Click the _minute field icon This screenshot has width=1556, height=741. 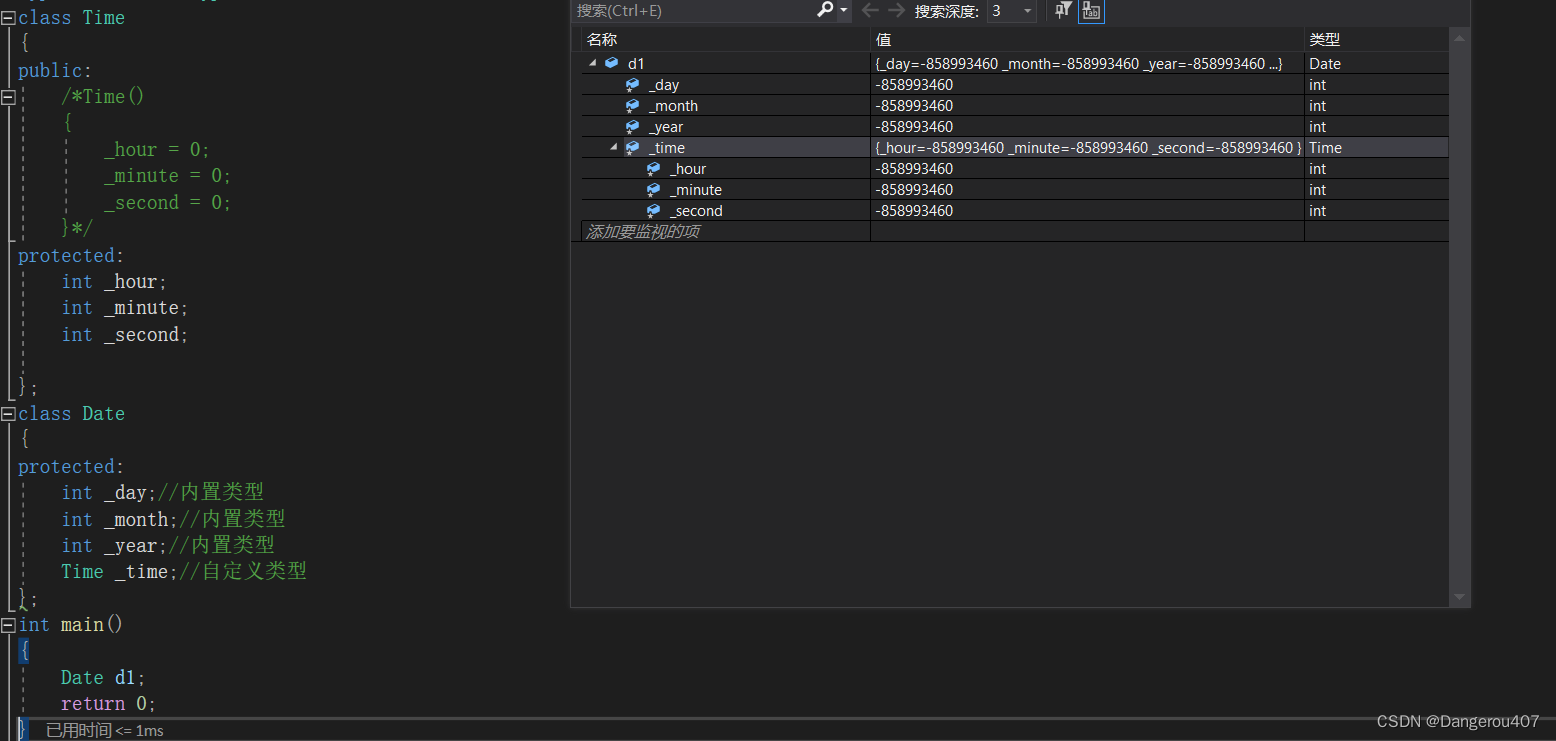click(653, 190)
